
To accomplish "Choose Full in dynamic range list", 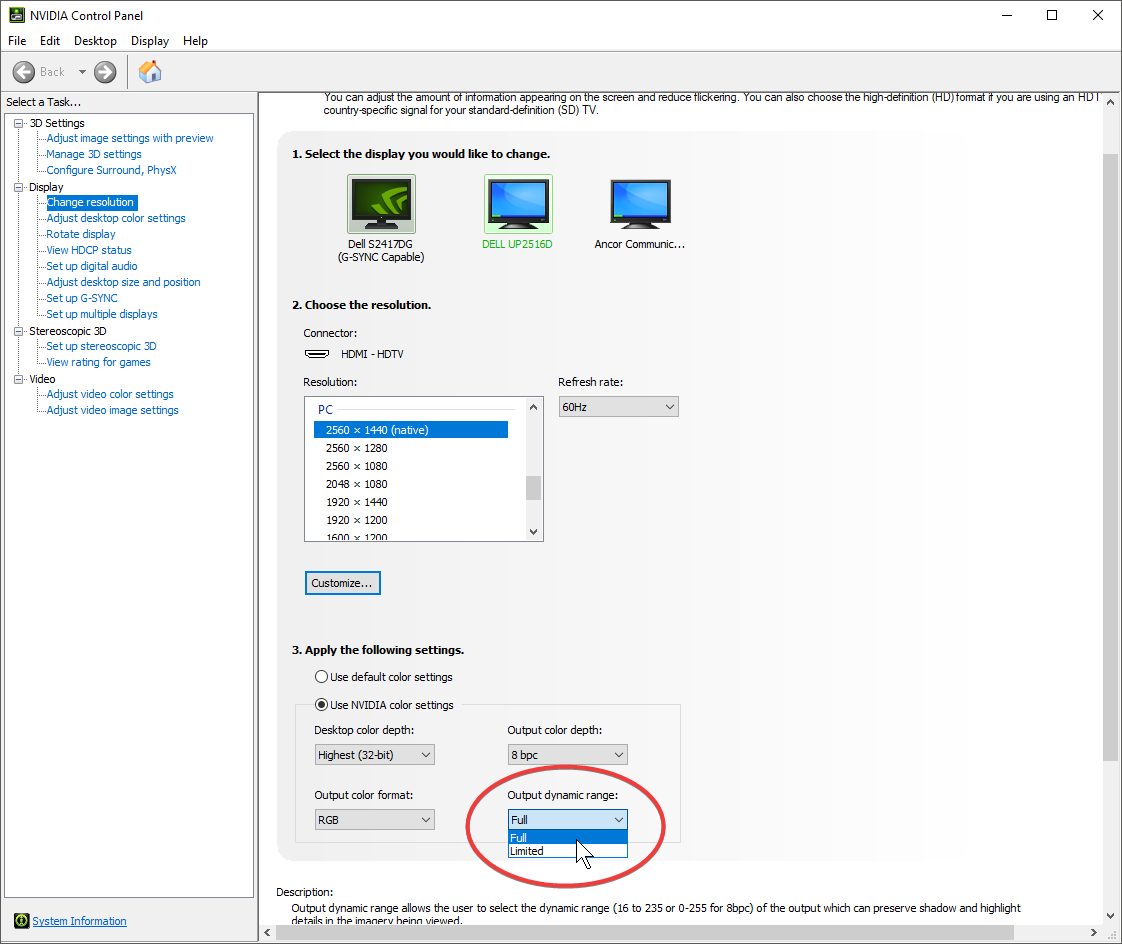I will click(x=567, y=837).
